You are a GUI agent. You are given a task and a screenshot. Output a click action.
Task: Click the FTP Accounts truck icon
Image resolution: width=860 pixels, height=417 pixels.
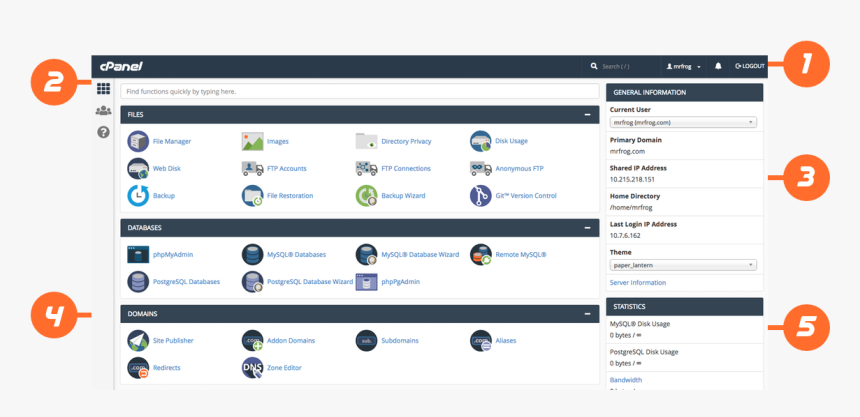(x=252, y=168)
